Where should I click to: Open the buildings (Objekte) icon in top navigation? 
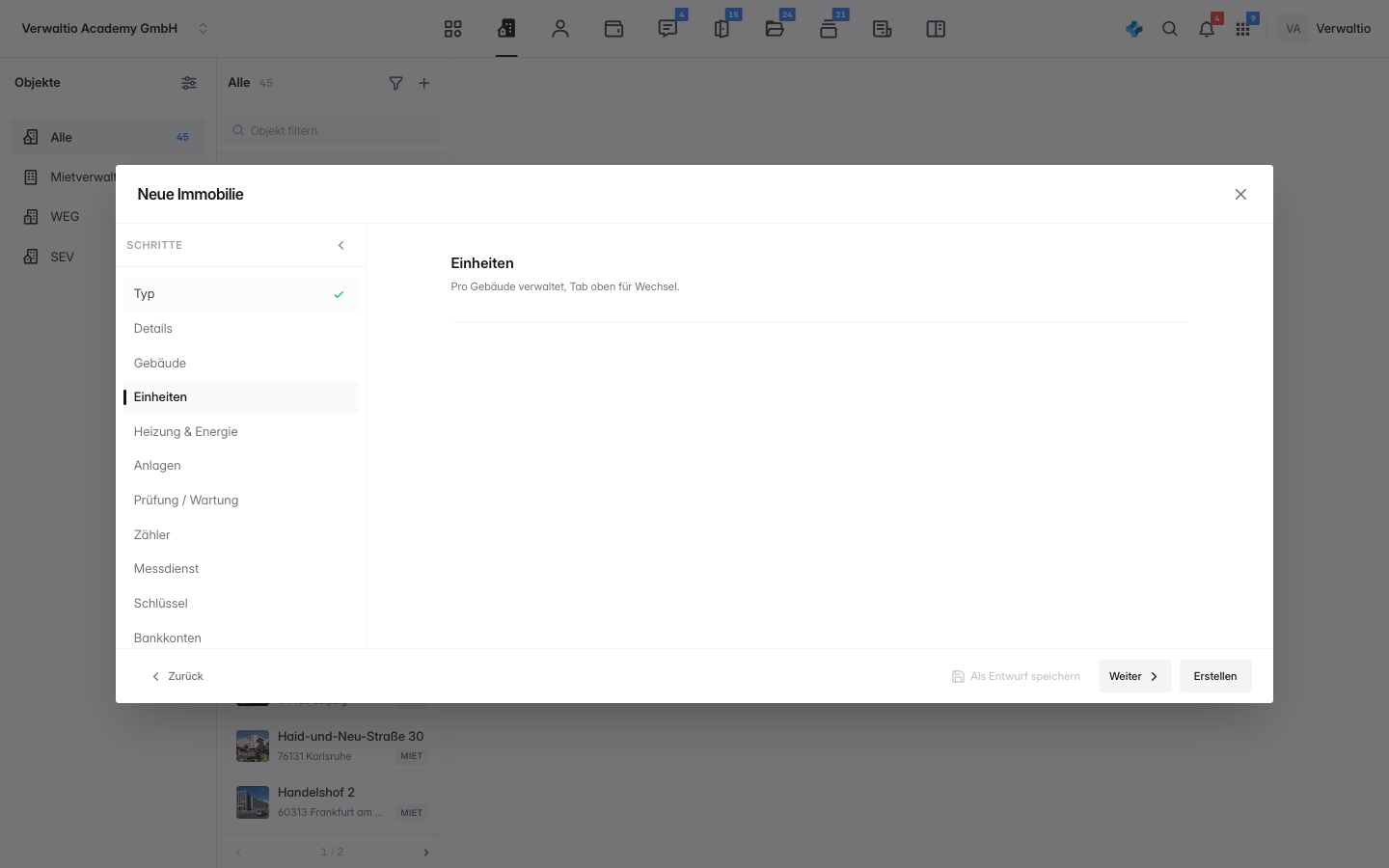click(x=506, y=29)
